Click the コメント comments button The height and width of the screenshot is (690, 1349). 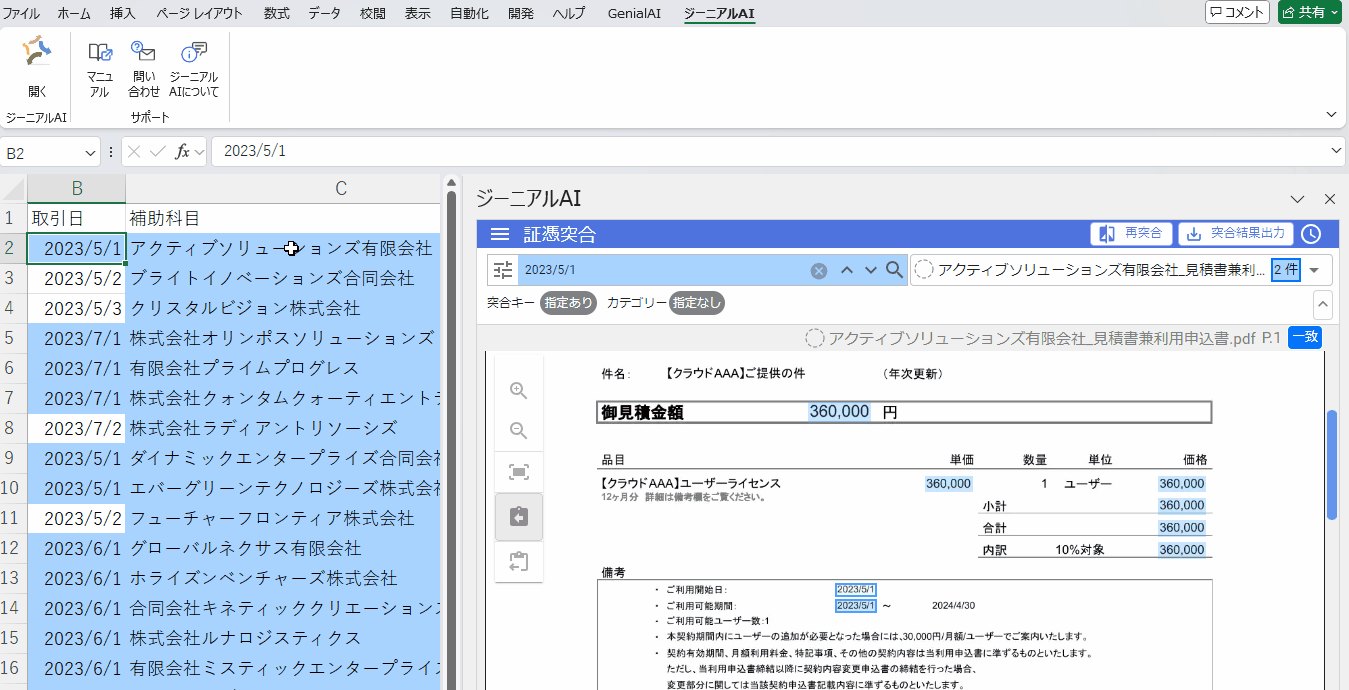(x=1237, y=12)
